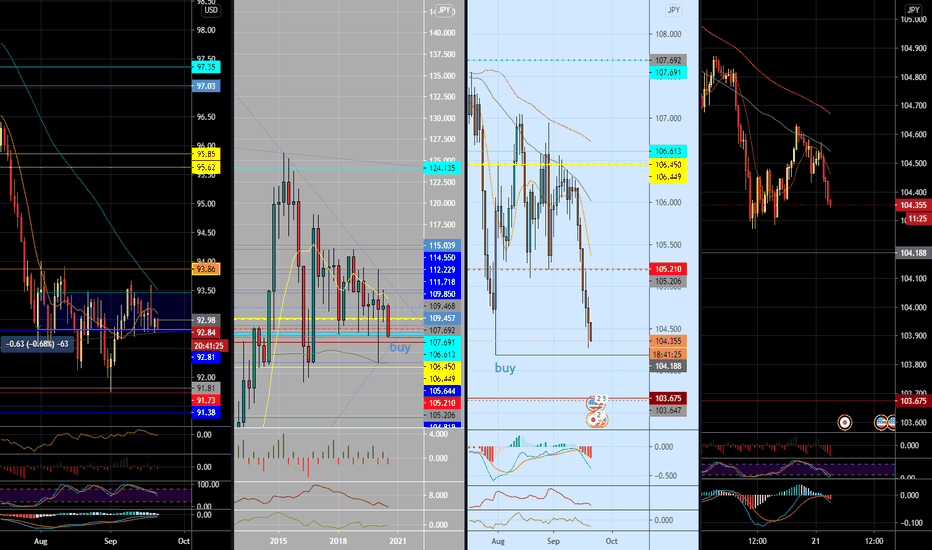Open the full US flag event on black chart

[x=881, y=423]
